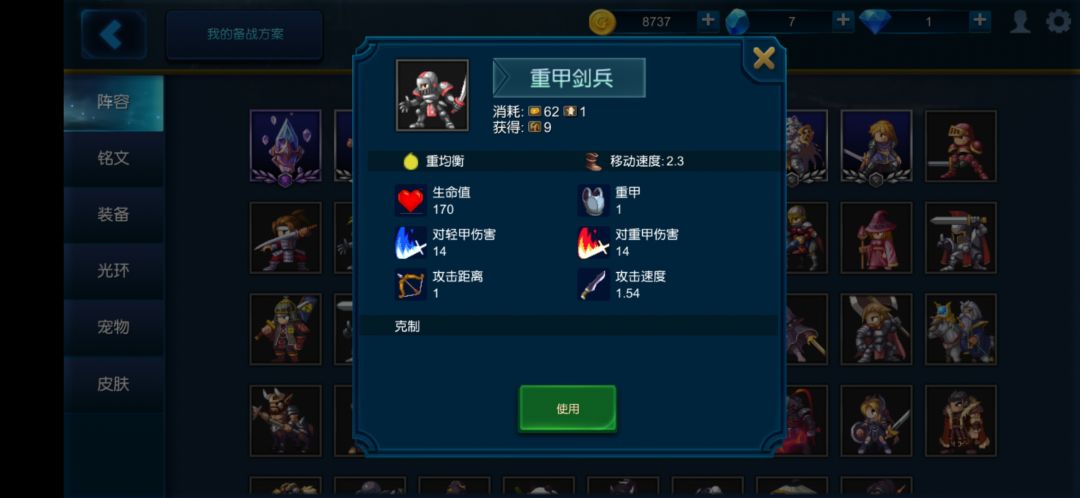Click the 对重甲伤害 flame sword icon
1080x498 pixels.
(x=594, y=242)
